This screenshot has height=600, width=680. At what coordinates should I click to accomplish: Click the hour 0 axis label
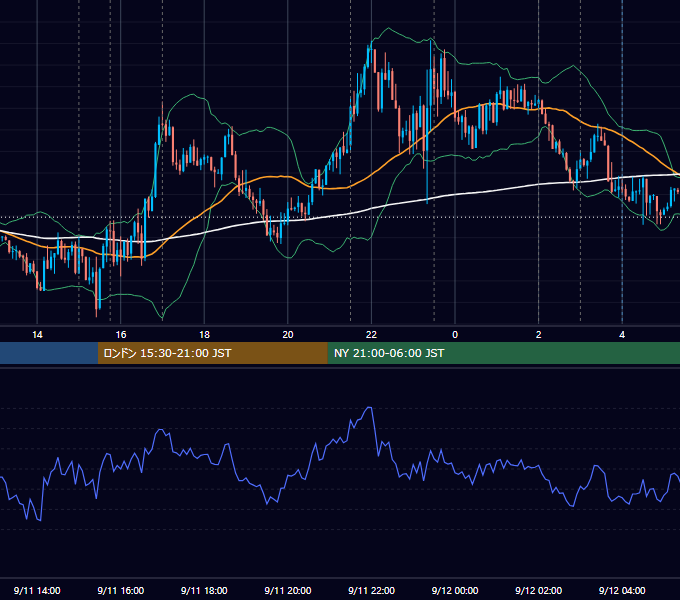click(x=455, y=335)
